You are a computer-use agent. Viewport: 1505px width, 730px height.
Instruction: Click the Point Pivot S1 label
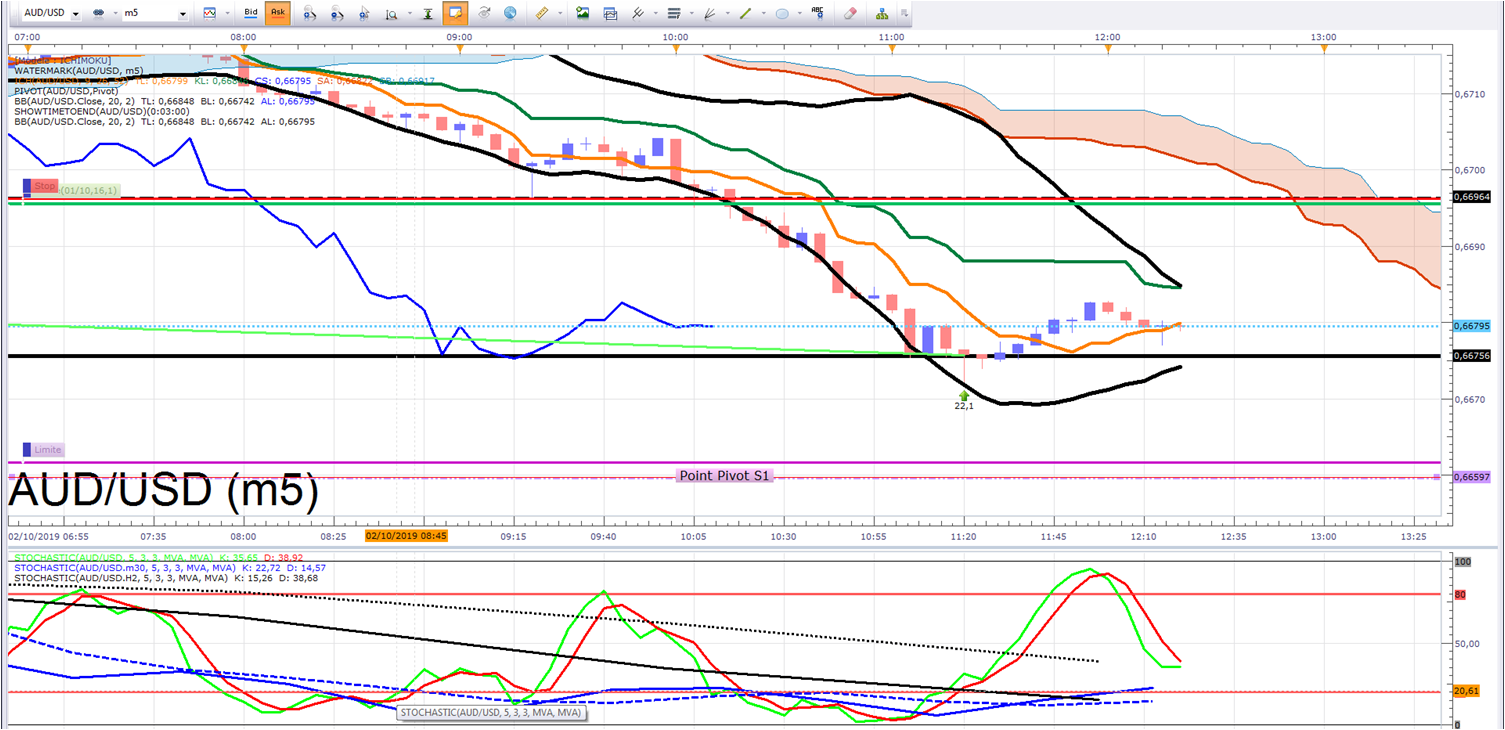pos(726,476)
